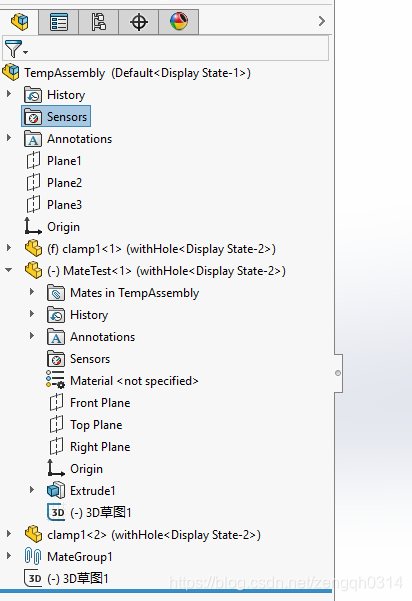Click the highlighted Sensors folder icon

(33, 117)
